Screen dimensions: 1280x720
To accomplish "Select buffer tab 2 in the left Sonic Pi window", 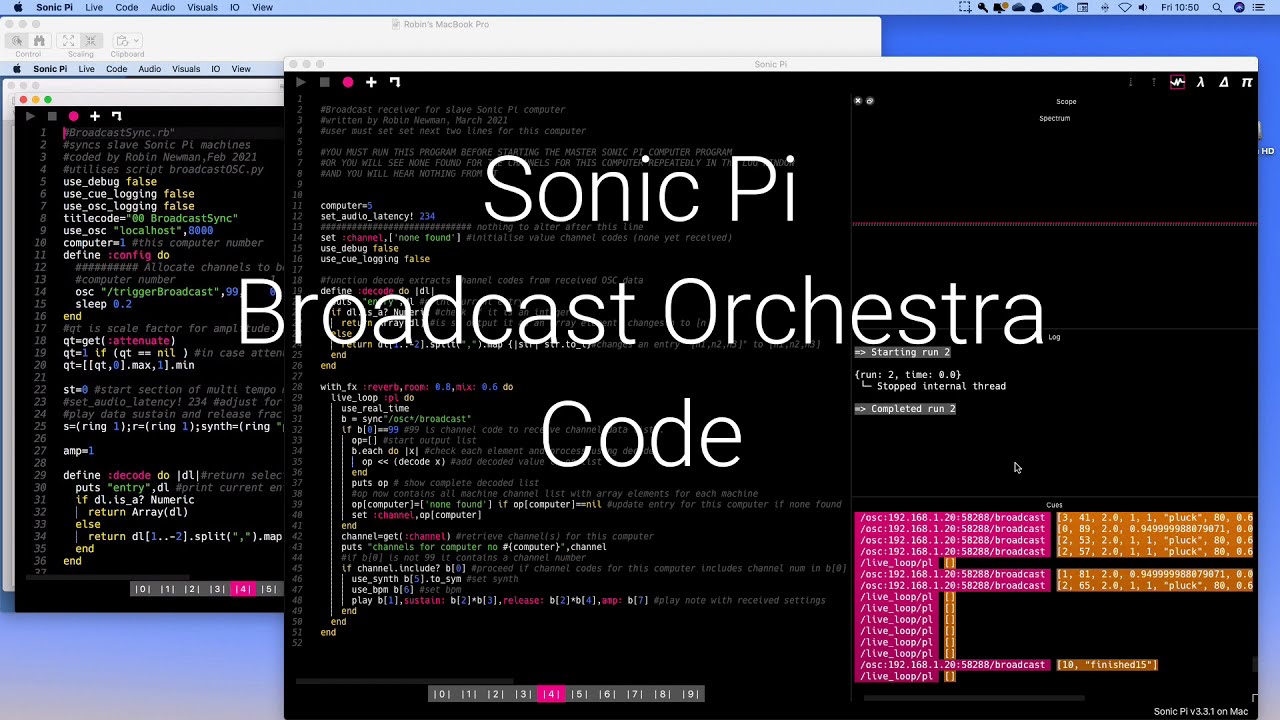I will [x=193, y=589].
